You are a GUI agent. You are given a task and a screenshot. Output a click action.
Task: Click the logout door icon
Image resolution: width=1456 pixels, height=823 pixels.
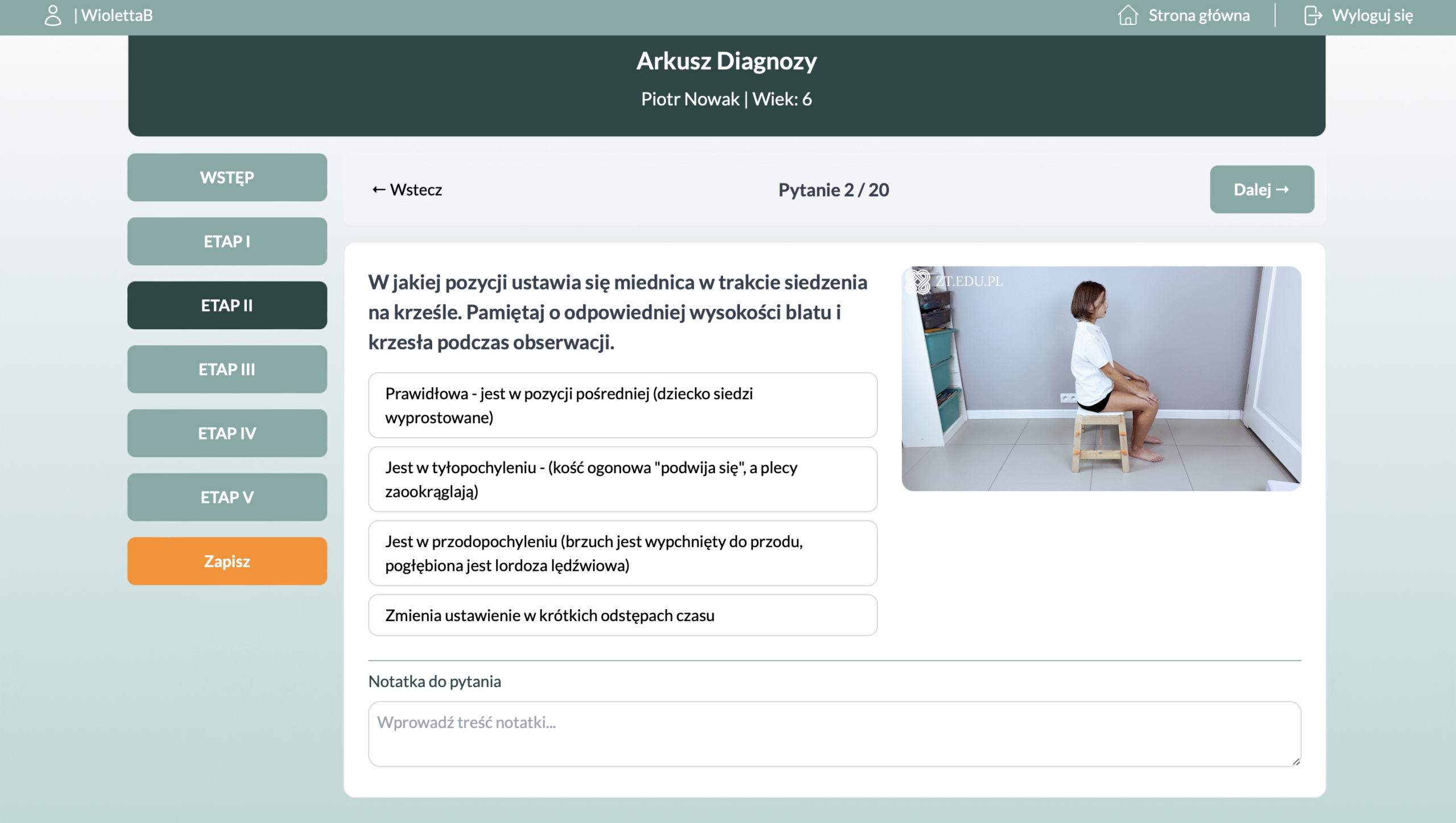(1312, 15)
